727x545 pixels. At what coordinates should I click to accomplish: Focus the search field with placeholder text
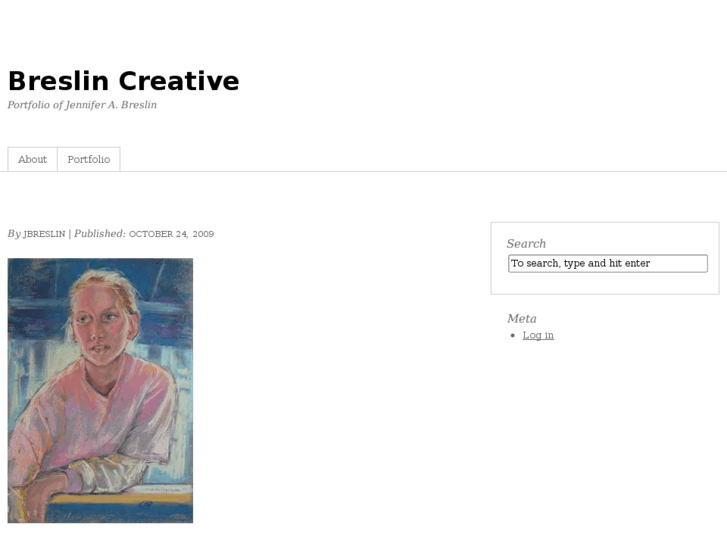coord(608,263)
